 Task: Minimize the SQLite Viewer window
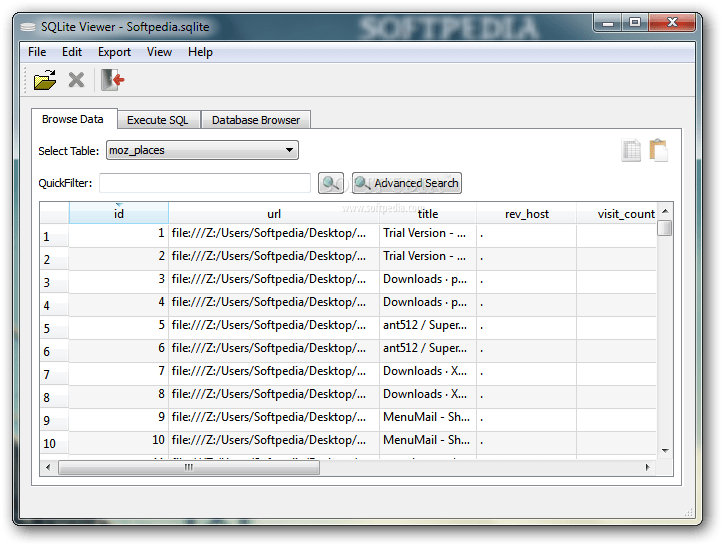pos(608,23)
